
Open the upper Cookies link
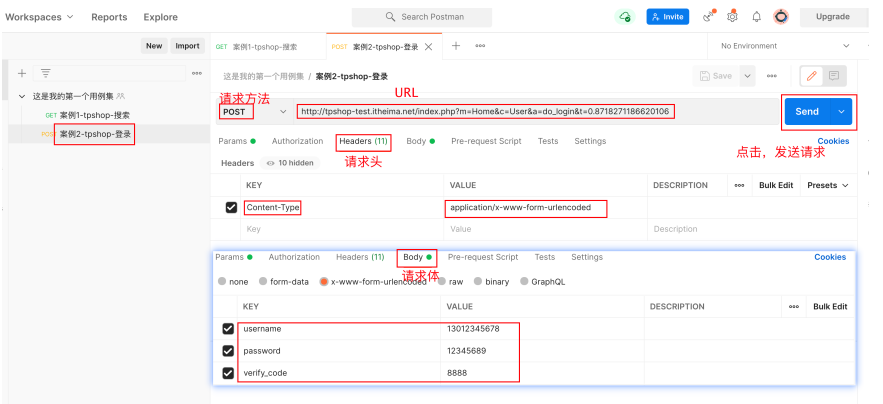click(x=833, y=141)
